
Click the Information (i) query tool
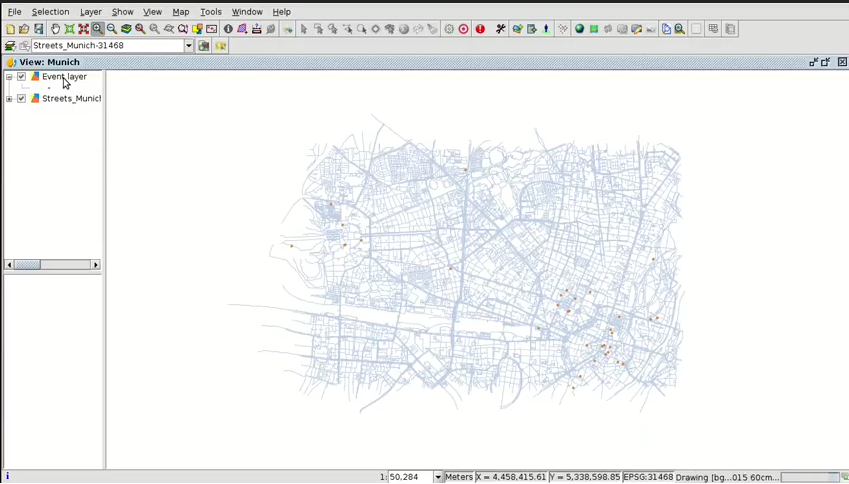point(228,29)
